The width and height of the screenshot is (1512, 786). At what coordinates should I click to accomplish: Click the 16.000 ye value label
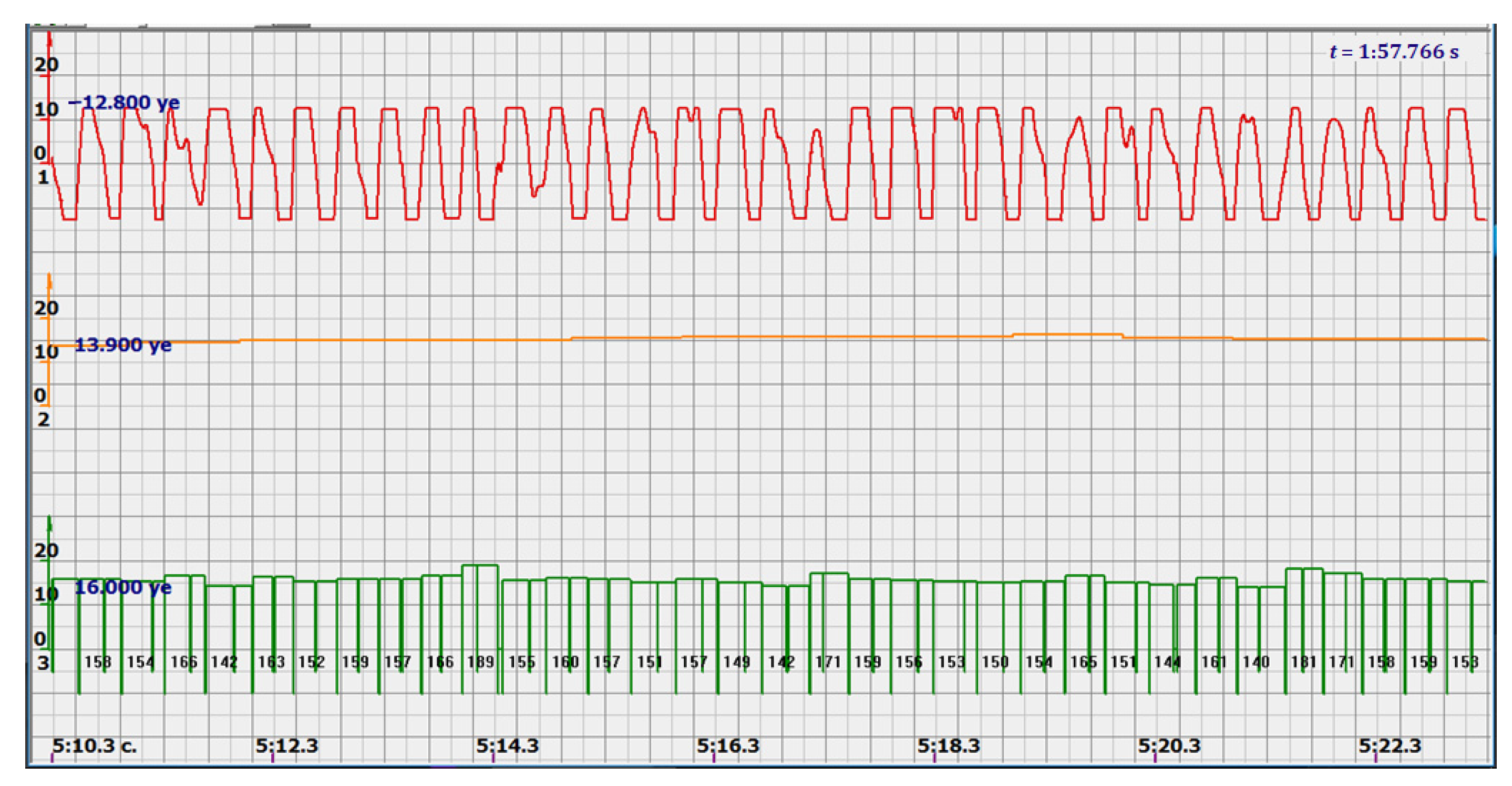[x=122, y=587]
